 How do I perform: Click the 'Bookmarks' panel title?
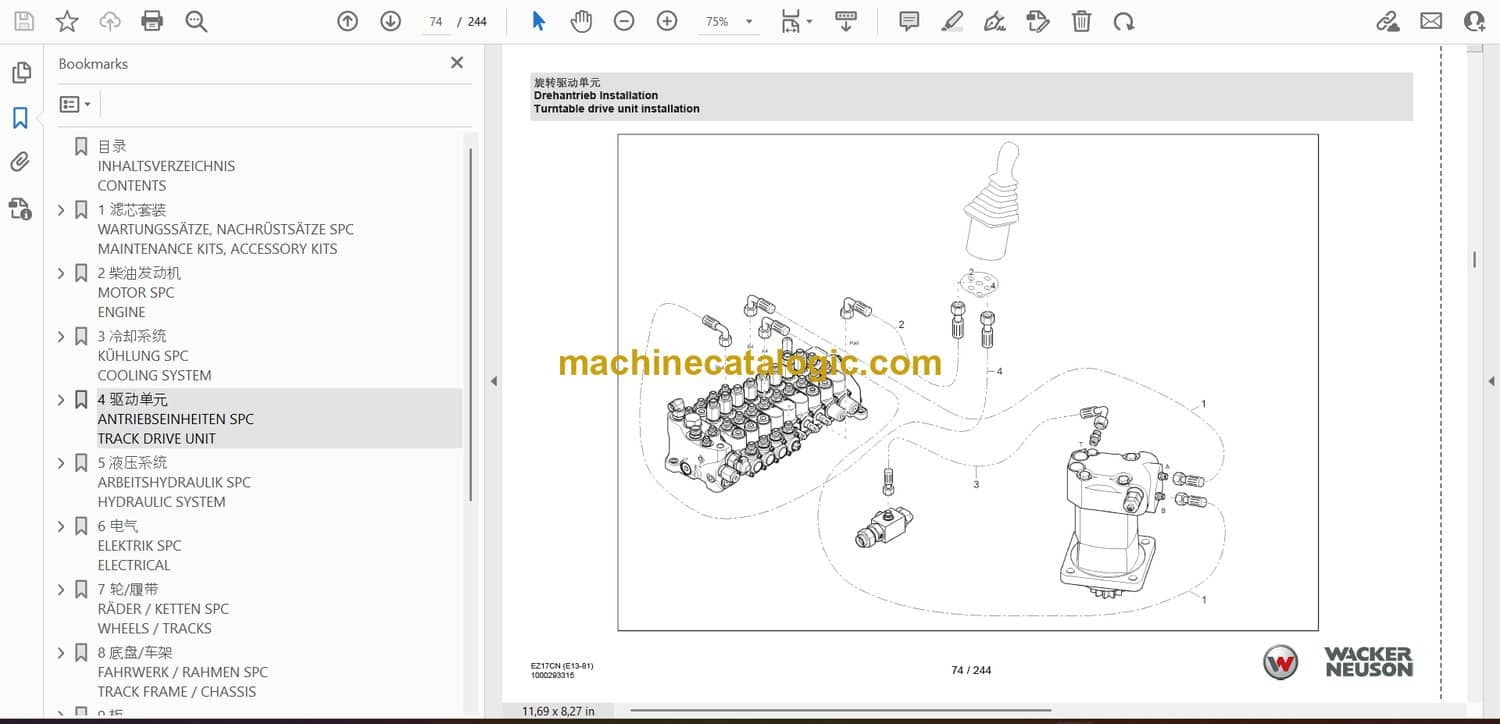[93, 64]
